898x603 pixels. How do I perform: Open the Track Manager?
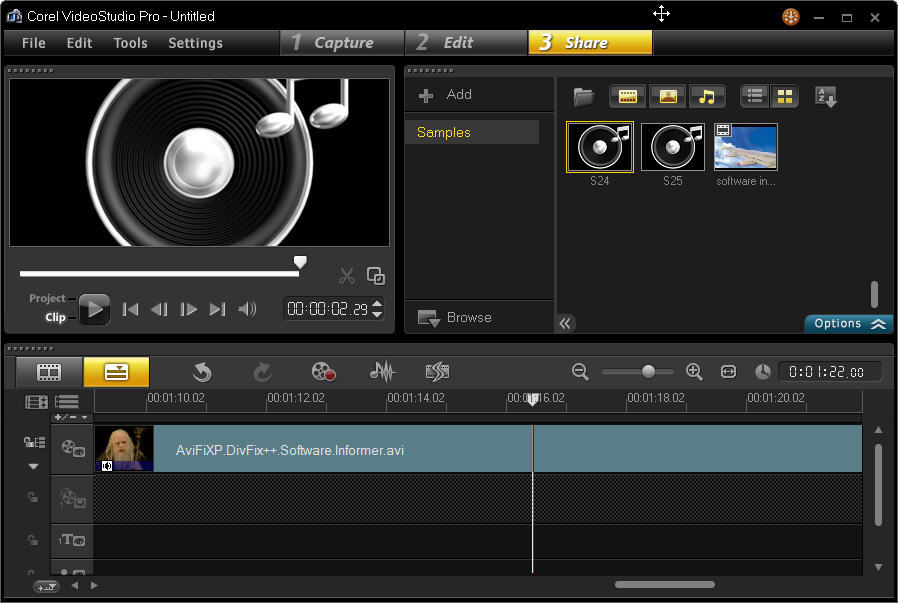point(67,402)
